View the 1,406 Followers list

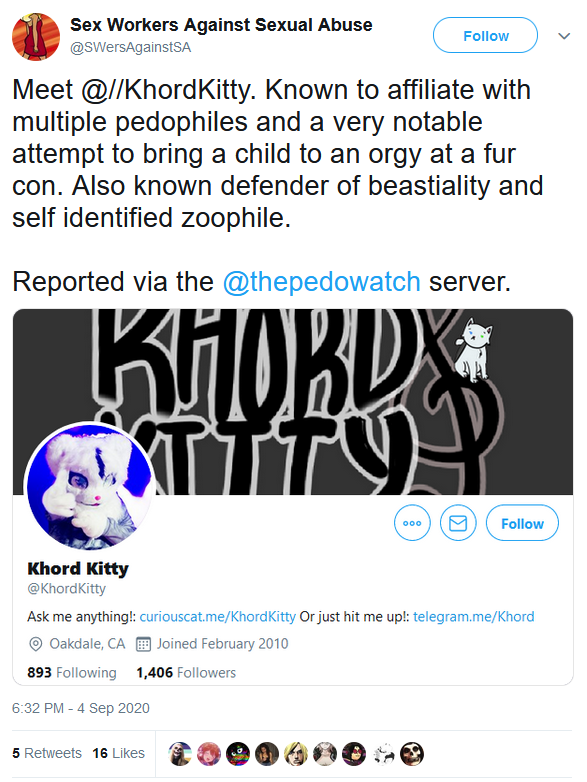pos(186,672)
